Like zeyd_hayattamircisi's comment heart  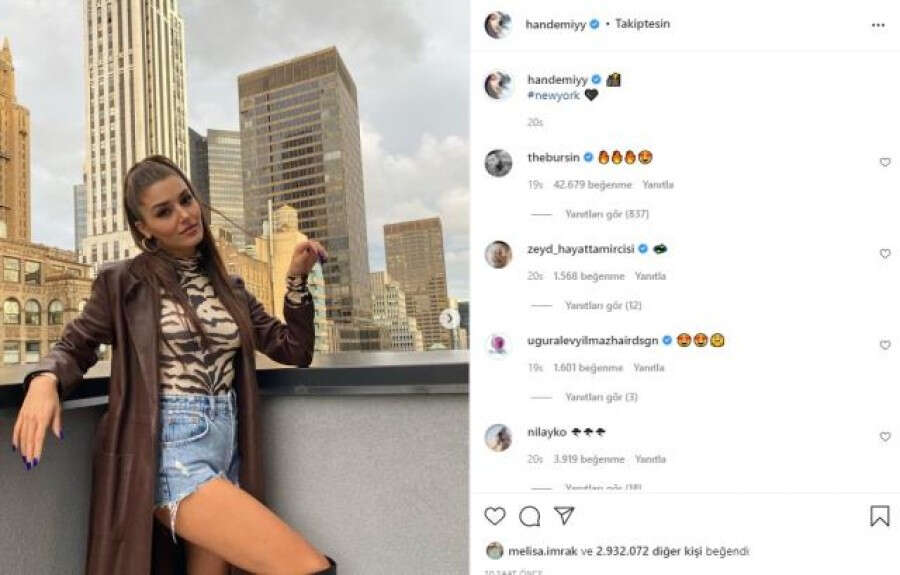coord(885,254)
